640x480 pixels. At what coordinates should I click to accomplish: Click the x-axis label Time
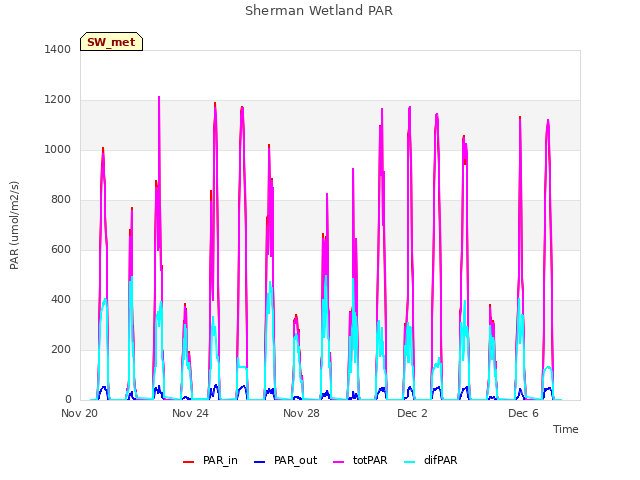coord(566,429)
